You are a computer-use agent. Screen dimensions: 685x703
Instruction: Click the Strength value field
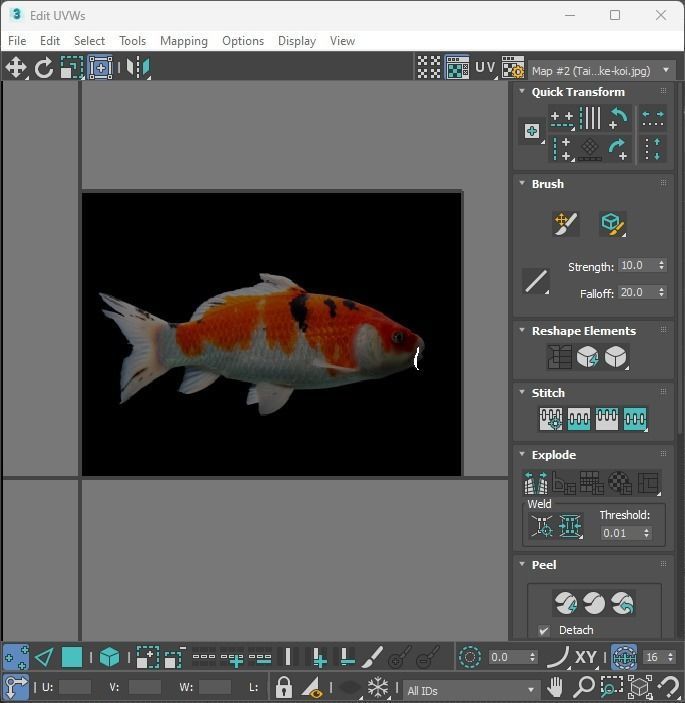tap(637, 265)
